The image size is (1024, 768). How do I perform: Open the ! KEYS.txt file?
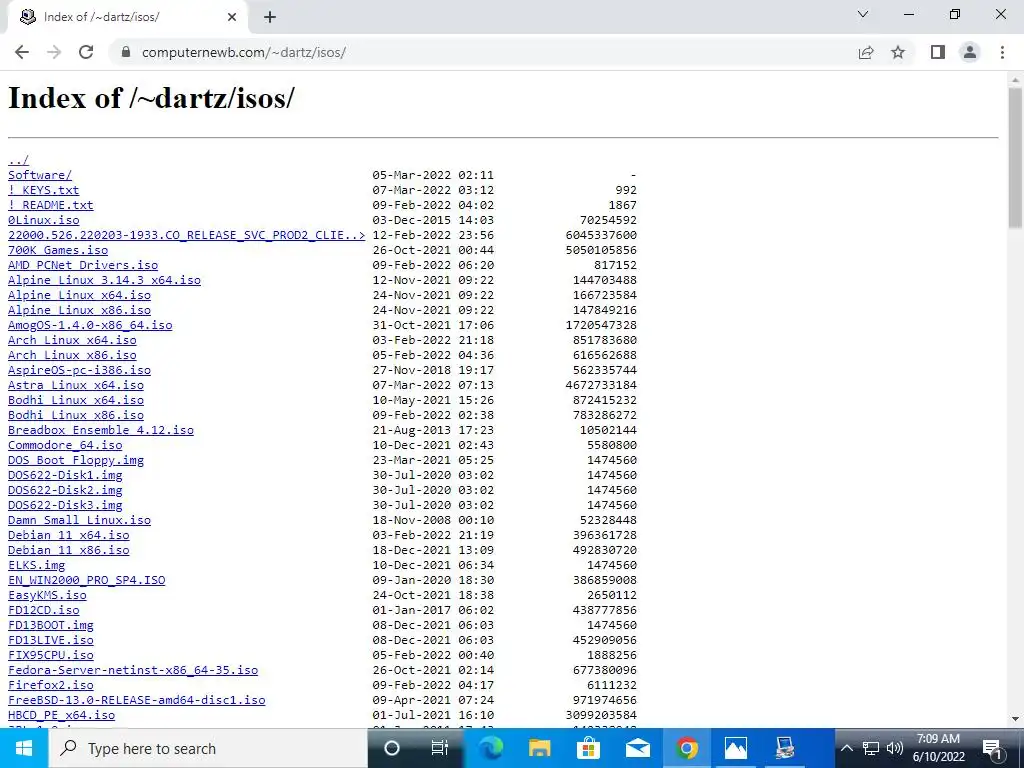pyautogui.click(x=44, y=190)
